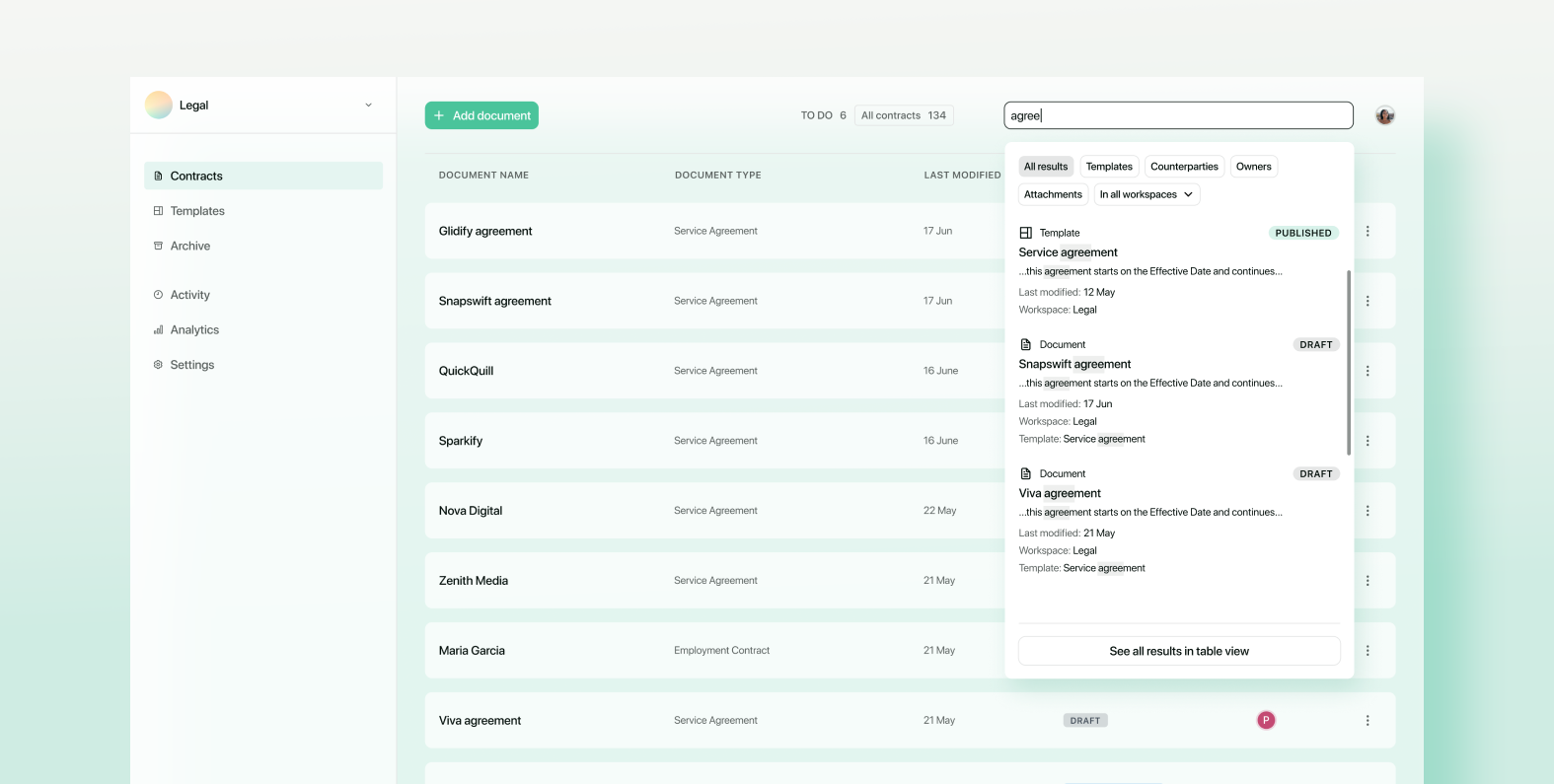1554x784 pixels.
Task: Click the Archive box icon in sidebar
Action: coord(158,246)
